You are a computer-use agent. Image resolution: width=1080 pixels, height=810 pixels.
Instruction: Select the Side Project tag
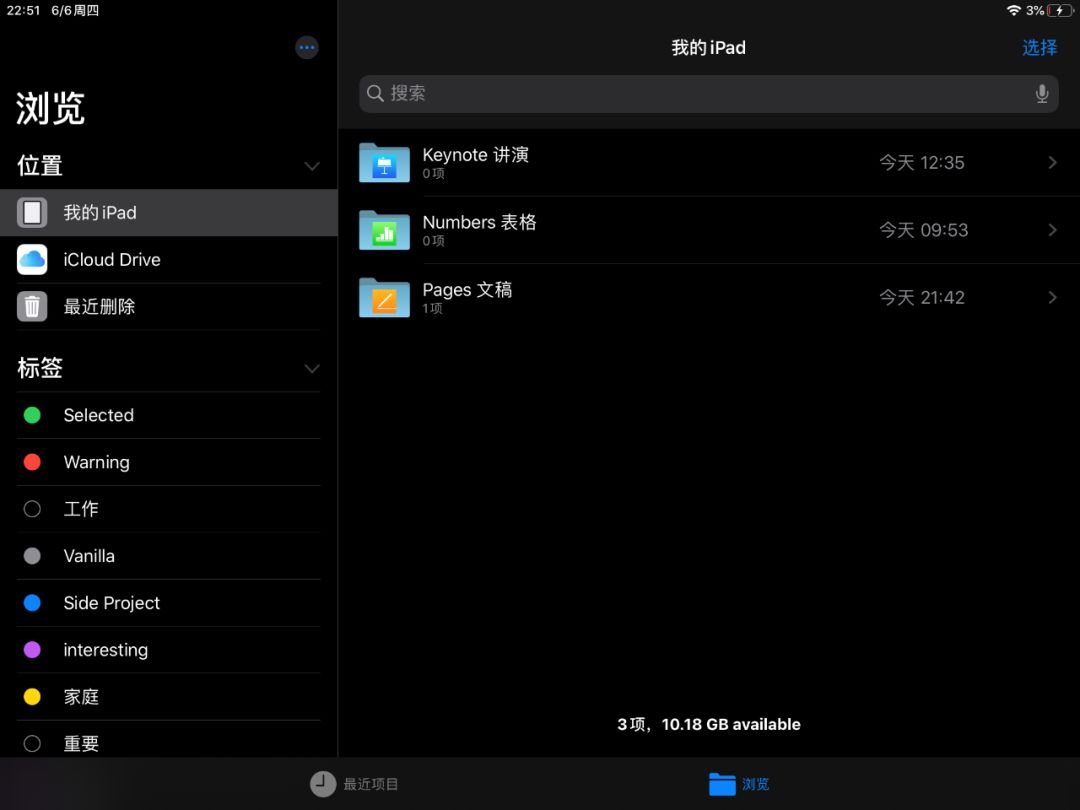[x=112, y=603]
